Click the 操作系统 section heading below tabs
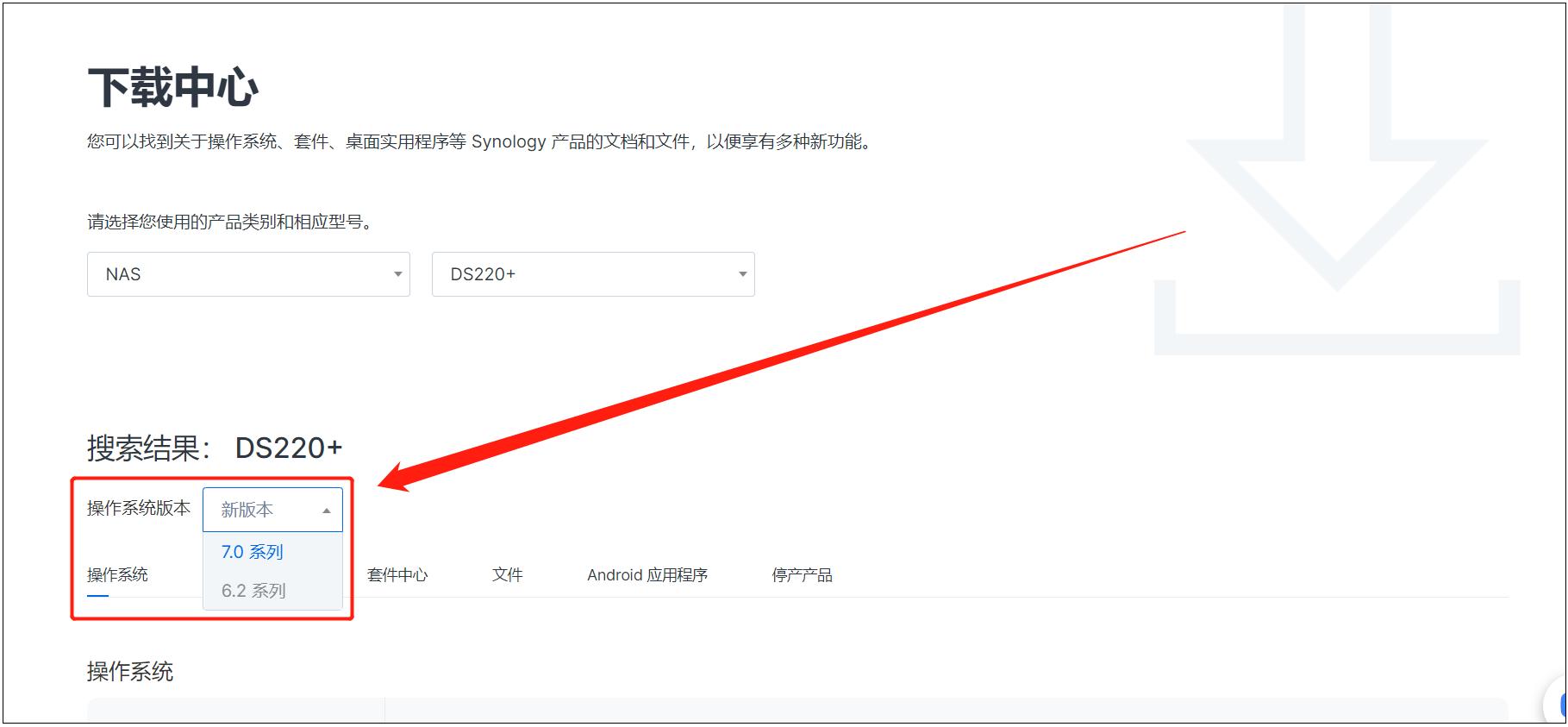 coord(130,672)
